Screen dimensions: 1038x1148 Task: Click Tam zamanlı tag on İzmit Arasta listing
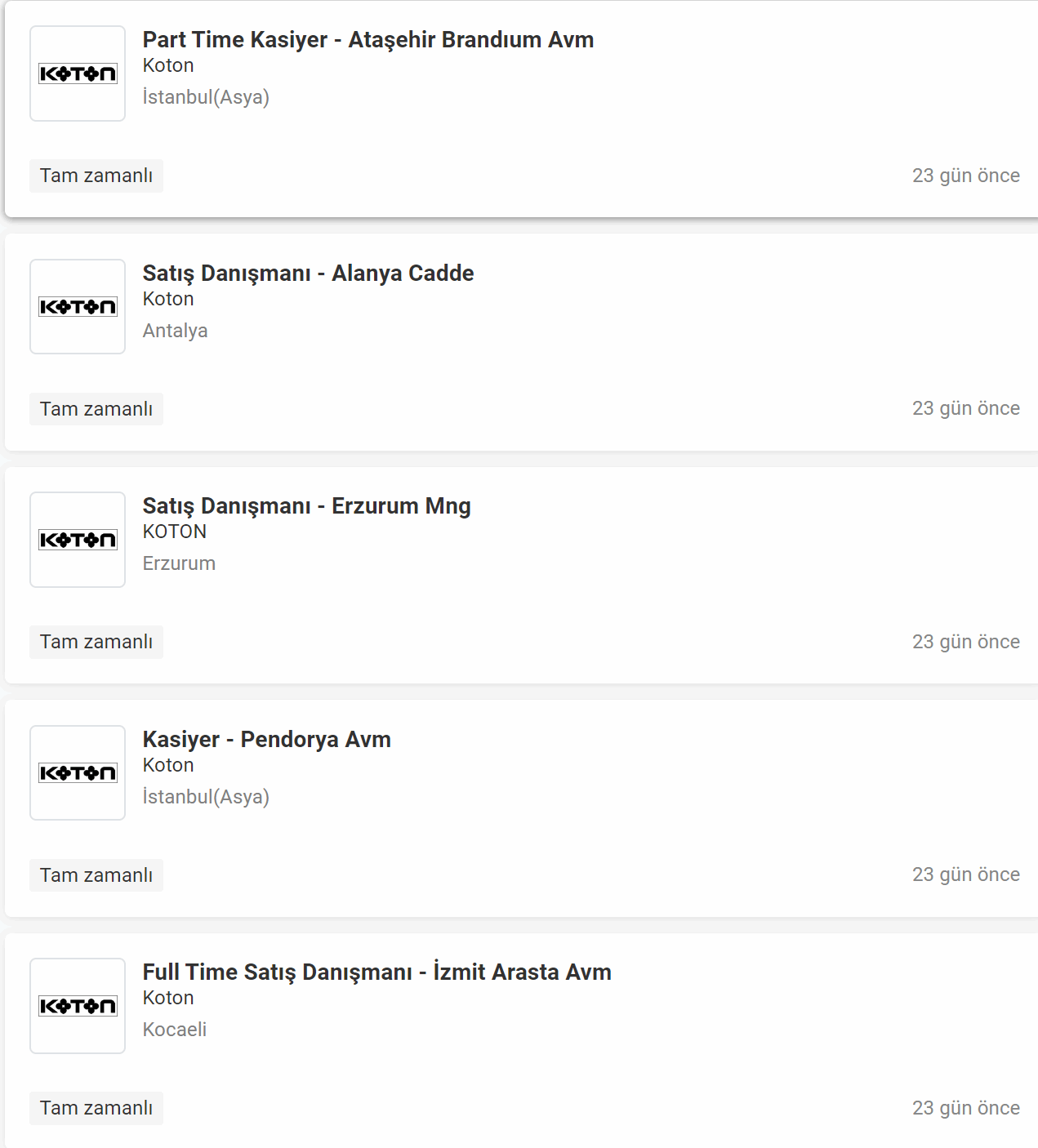96,1108
